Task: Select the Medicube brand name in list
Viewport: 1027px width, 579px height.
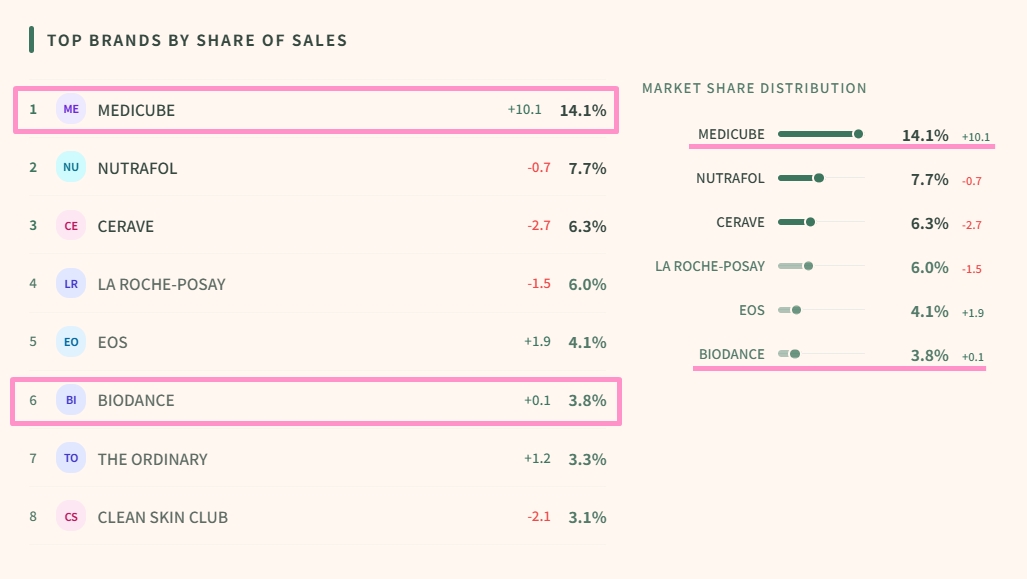Action: coord(136,110)
